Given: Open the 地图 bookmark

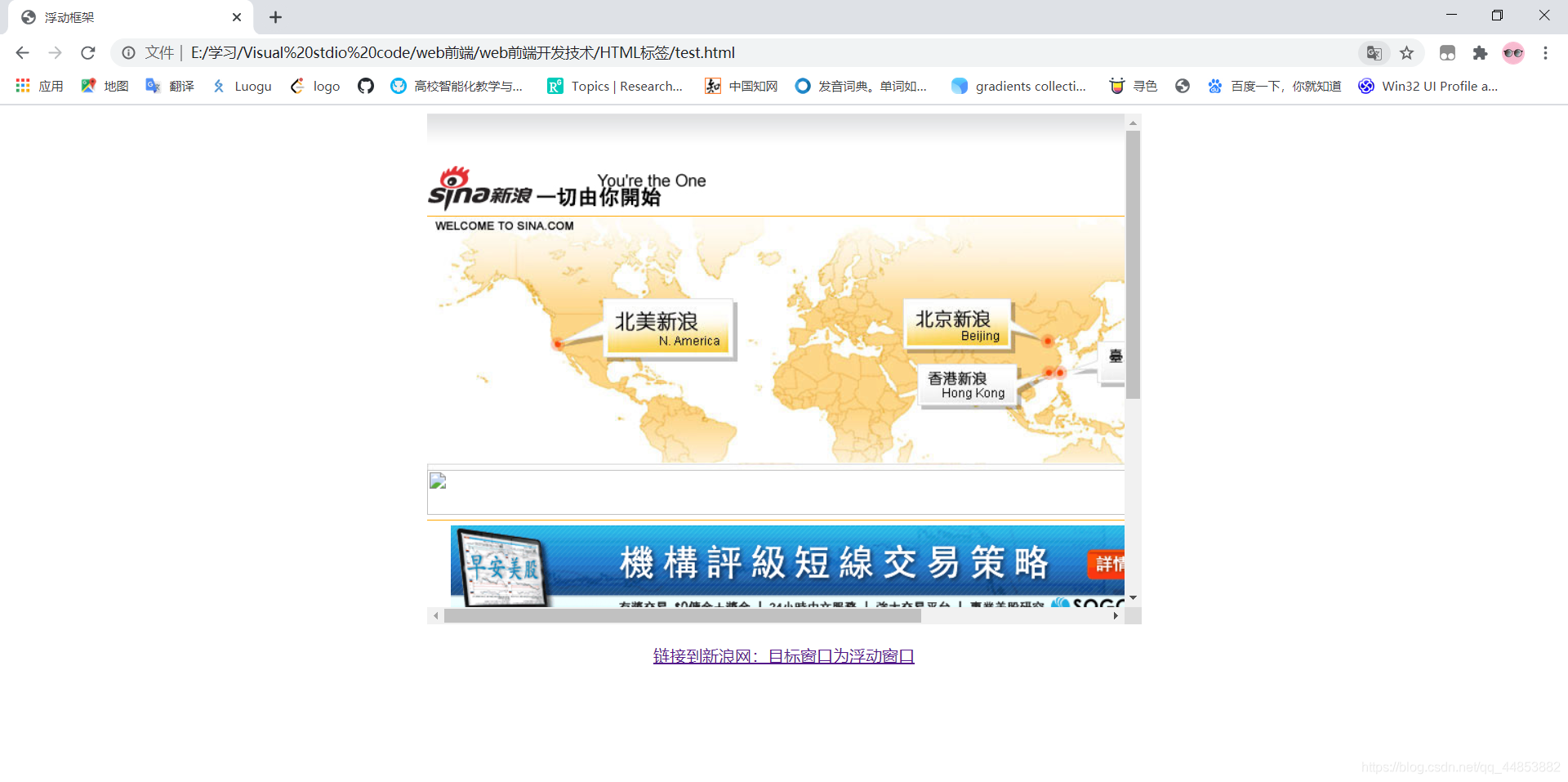Looking at the screenshot, I should 105,86.
